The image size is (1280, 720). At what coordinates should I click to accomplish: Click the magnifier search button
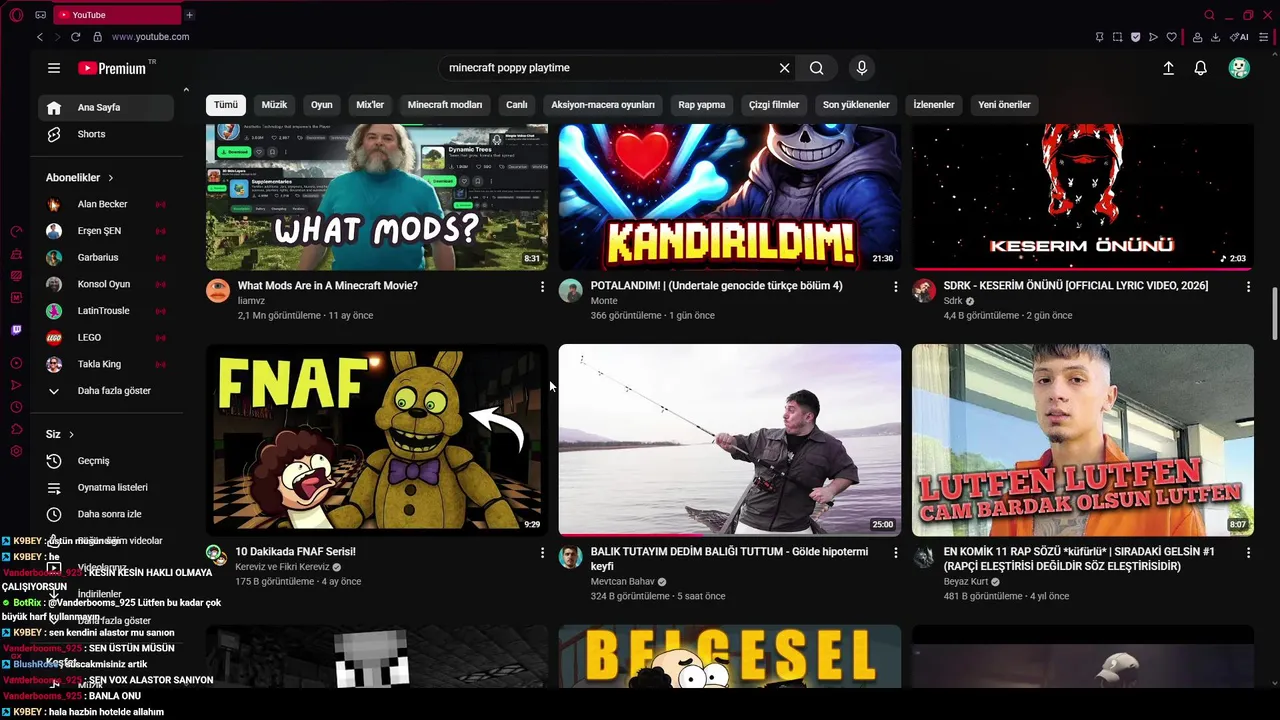point(817,68)
